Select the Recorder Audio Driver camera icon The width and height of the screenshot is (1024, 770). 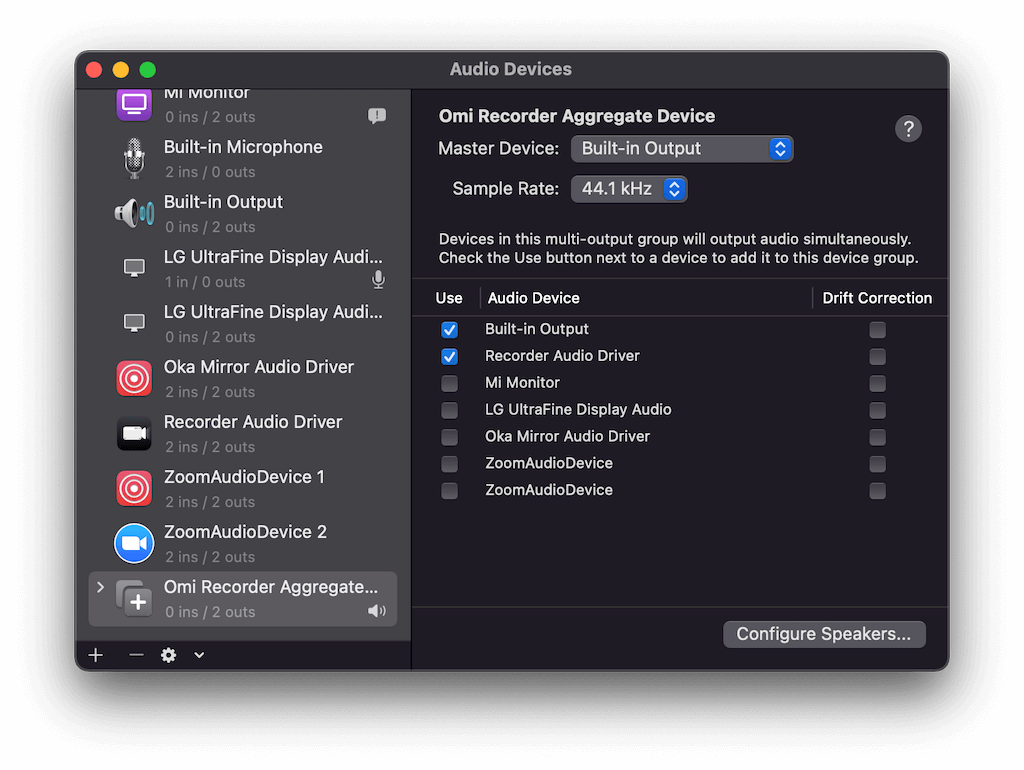click(134, 433)
